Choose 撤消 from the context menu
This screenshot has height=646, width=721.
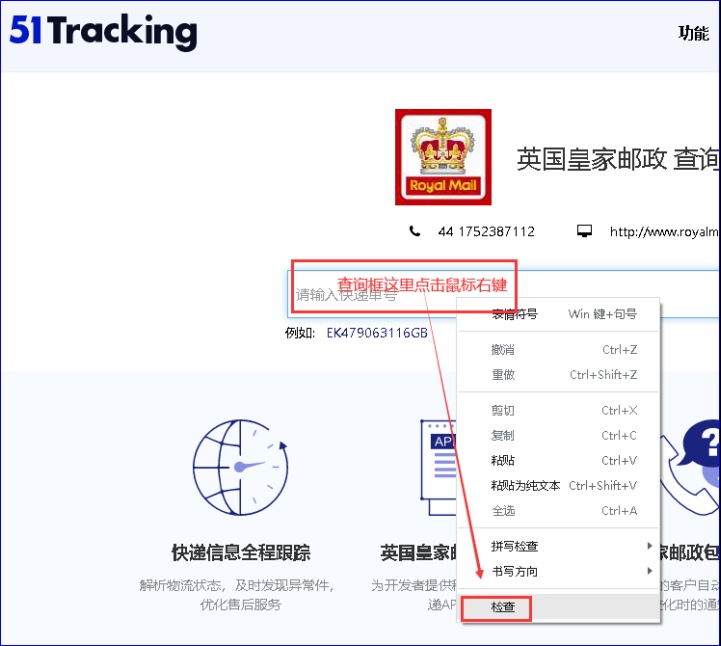(559, 350)
